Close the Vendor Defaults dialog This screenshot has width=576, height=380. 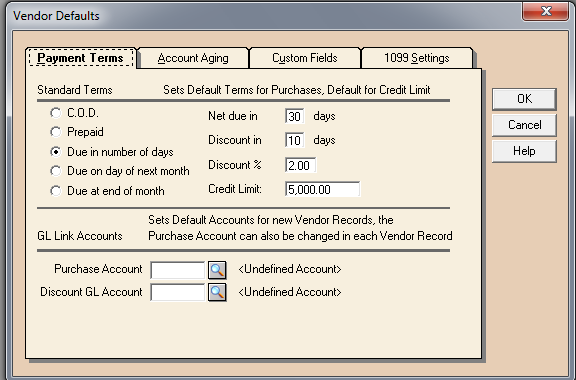[546, 11]
